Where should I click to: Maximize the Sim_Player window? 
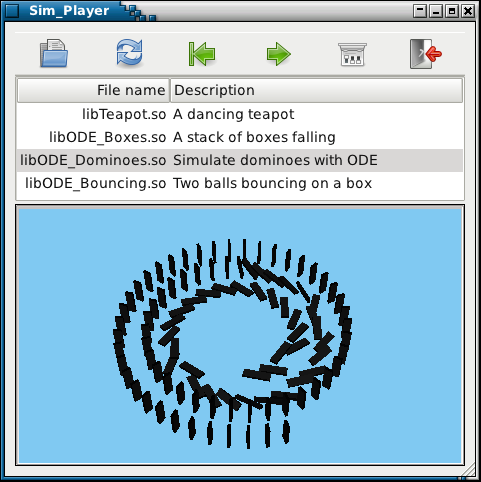click(x=452, y=11)
